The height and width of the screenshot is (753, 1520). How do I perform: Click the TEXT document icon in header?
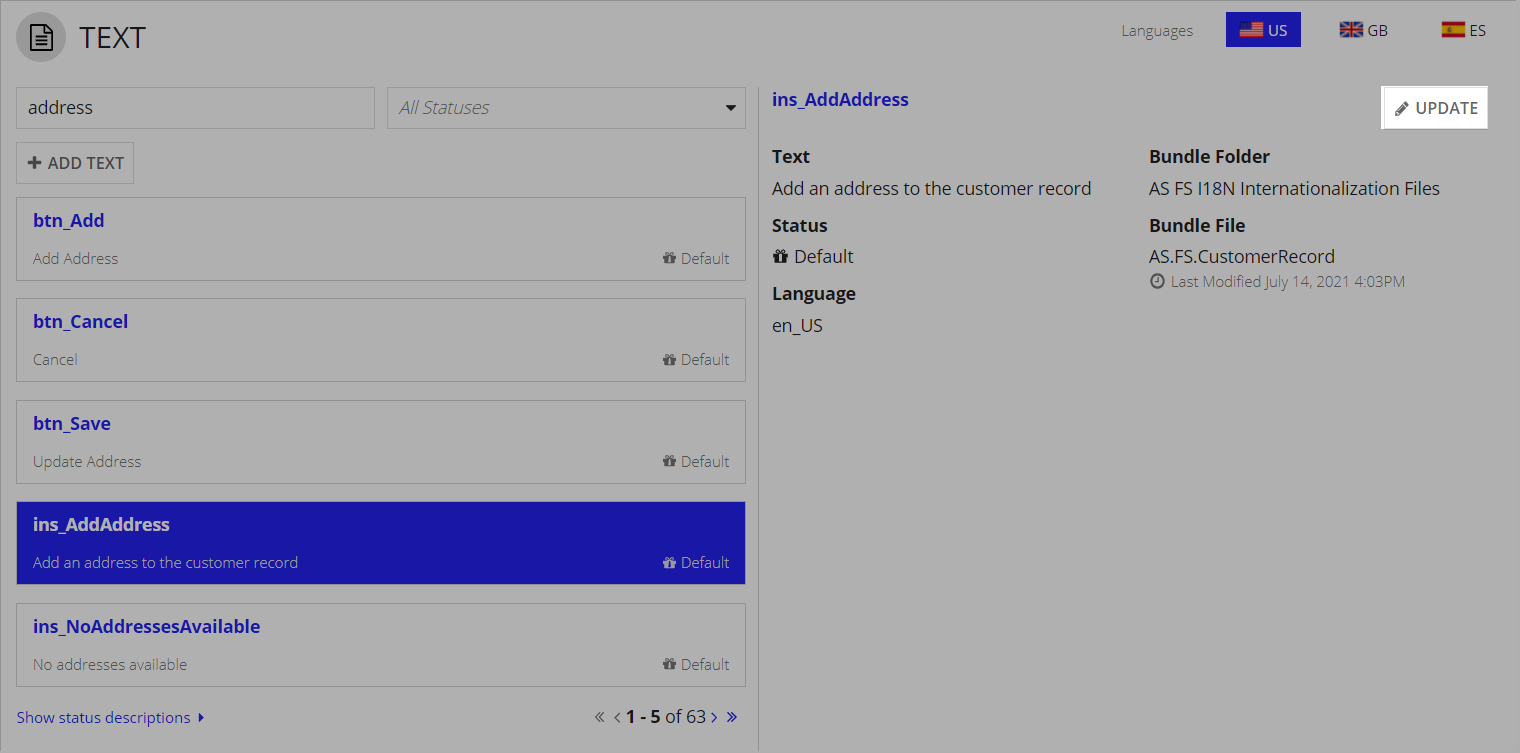tap(41, 38)
